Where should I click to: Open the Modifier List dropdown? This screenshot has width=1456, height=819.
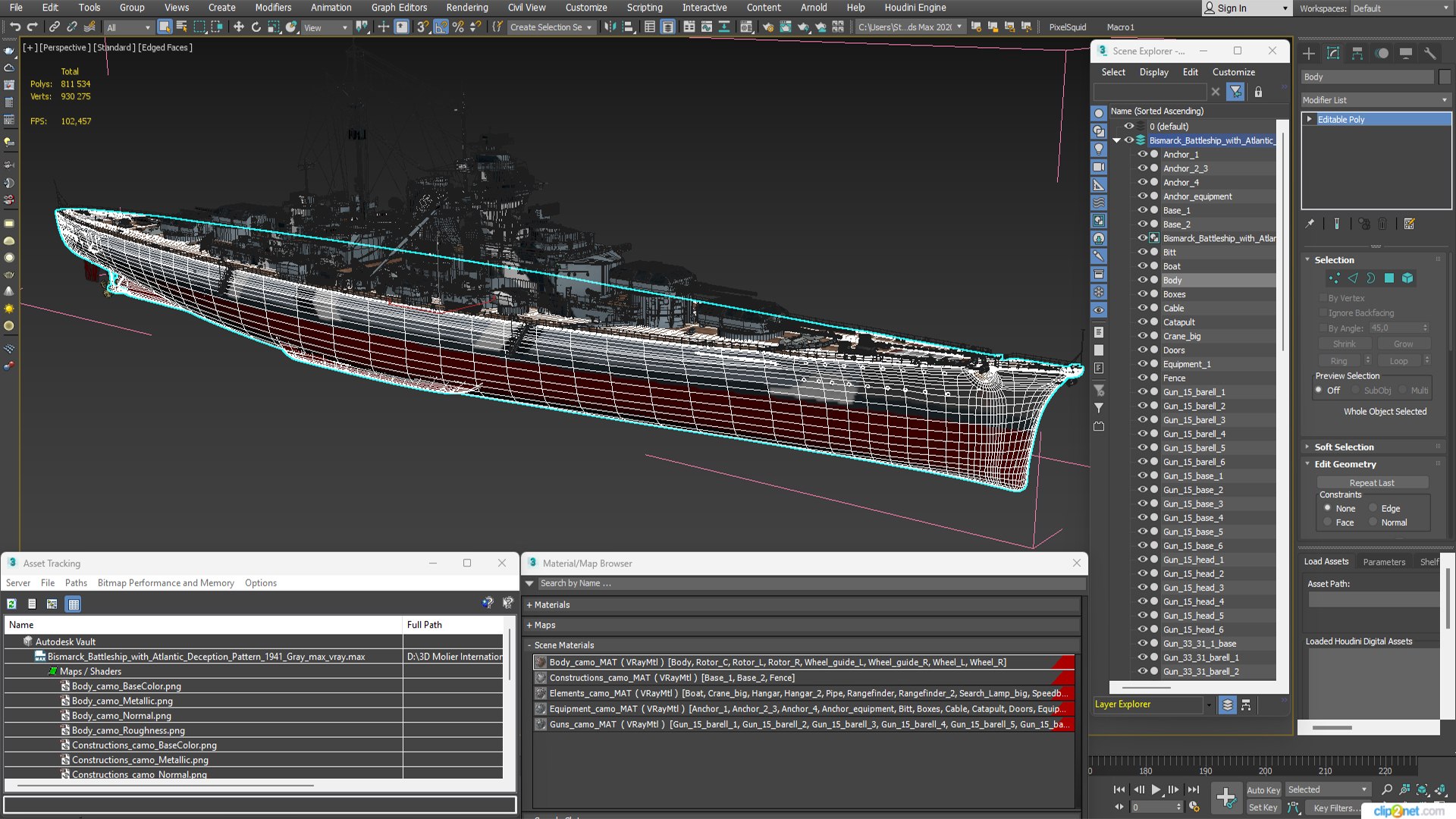pyautogui.click(x=1375, y=100)
